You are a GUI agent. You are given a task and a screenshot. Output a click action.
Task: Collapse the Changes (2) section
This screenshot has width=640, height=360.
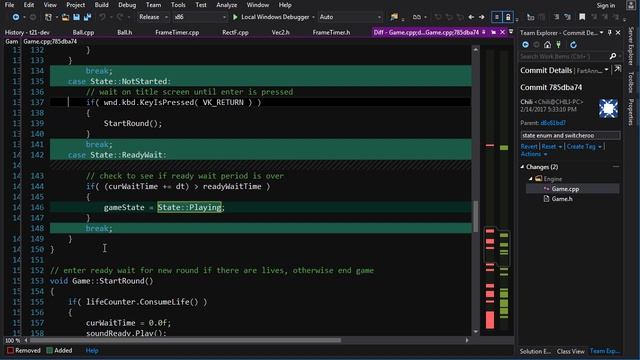click(x=522, y=167)
